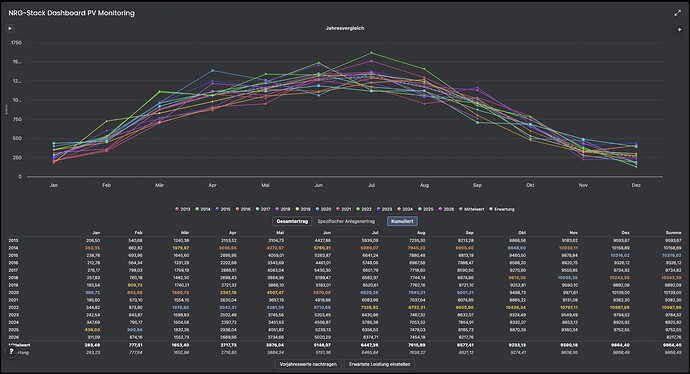The height and width of the screenshot is (374, 690).
Task: Toggle the 2019 series in the legend
Action: pos(303,209)
